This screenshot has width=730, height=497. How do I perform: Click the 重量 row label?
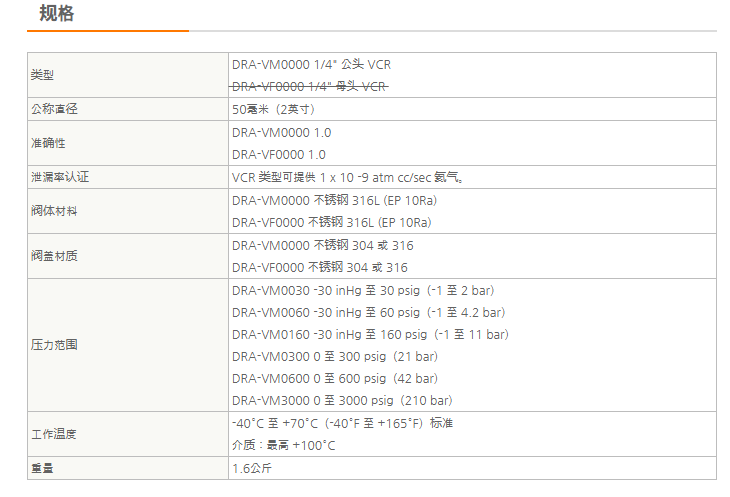(x=42, y=468)
